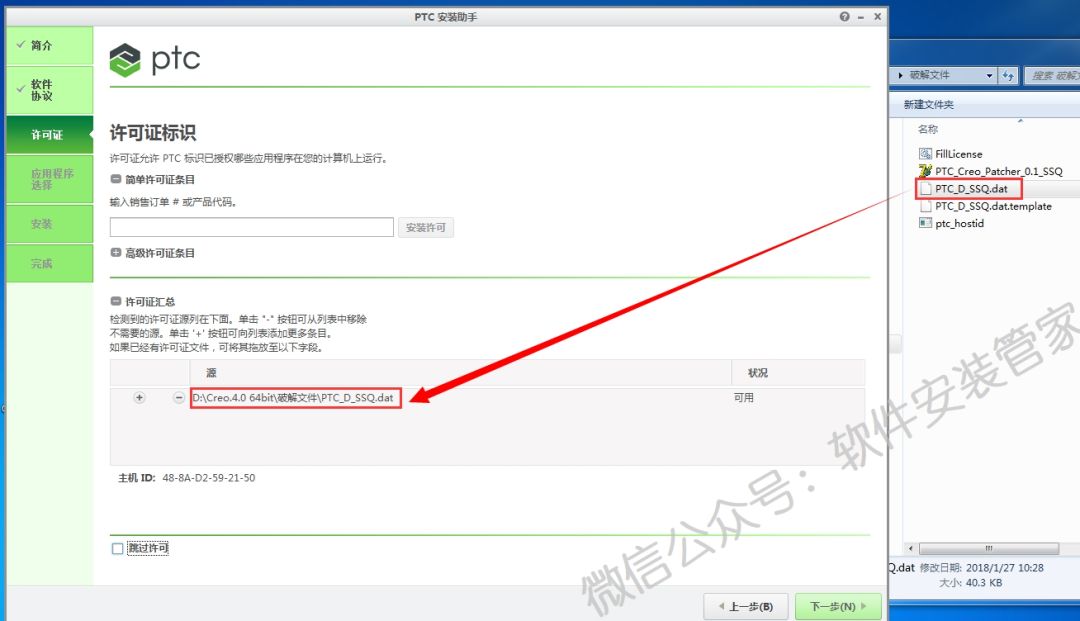
Task: Collapse the 许可证汇总 section
Action: (x=116, y=301)
